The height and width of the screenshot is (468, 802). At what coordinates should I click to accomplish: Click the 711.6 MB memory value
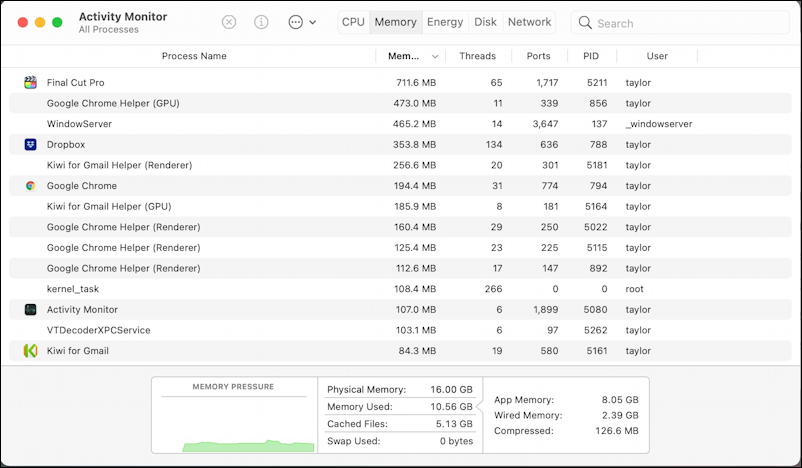[x=416, y=82]
